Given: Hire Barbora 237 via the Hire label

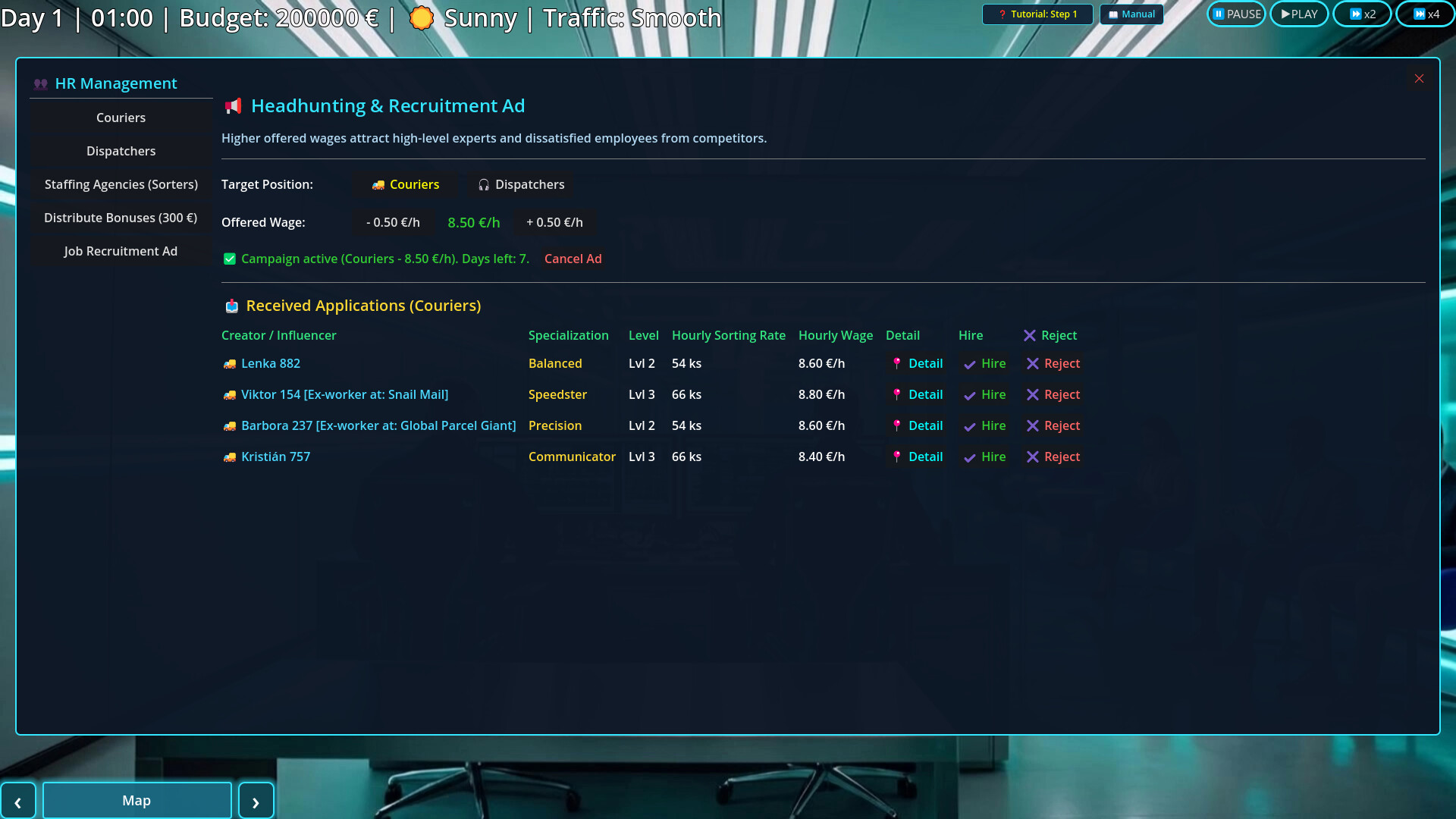Looking at the screenshot, I should [993, 425].
